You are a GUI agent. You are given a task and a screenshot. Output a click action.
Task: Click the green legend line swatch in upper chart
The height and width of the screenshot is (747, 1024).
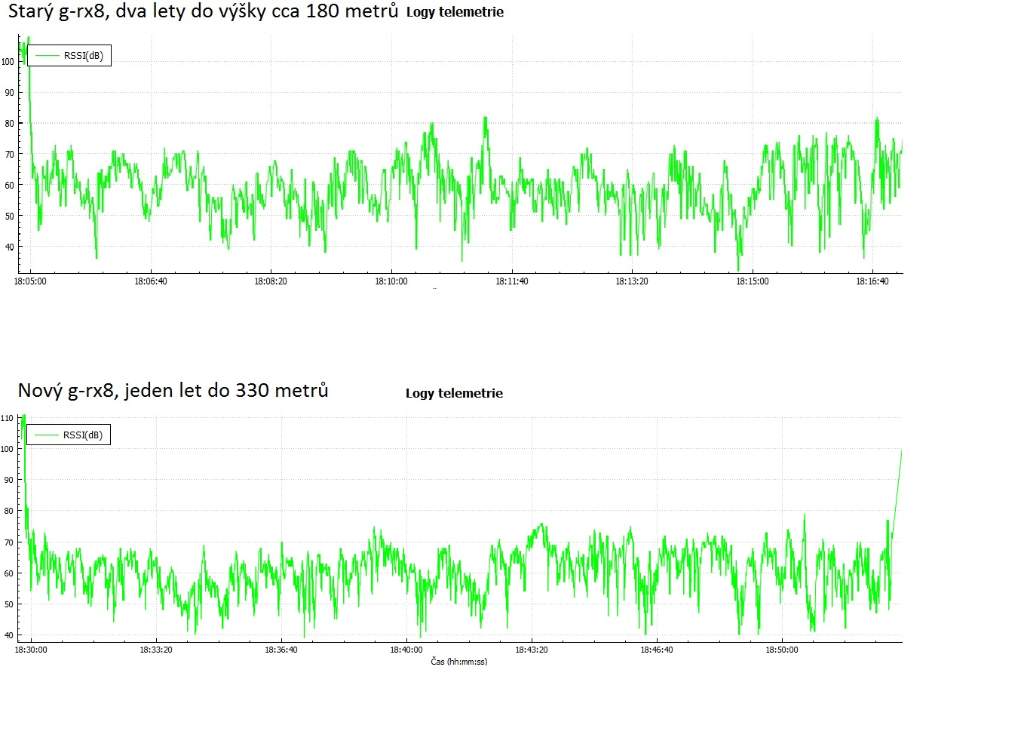44,56
